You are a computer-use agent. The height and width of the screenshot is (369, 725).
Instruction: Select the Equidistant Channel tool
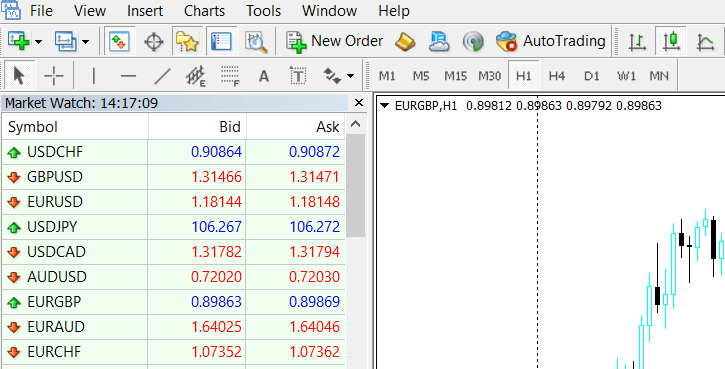tap(196, 75)
